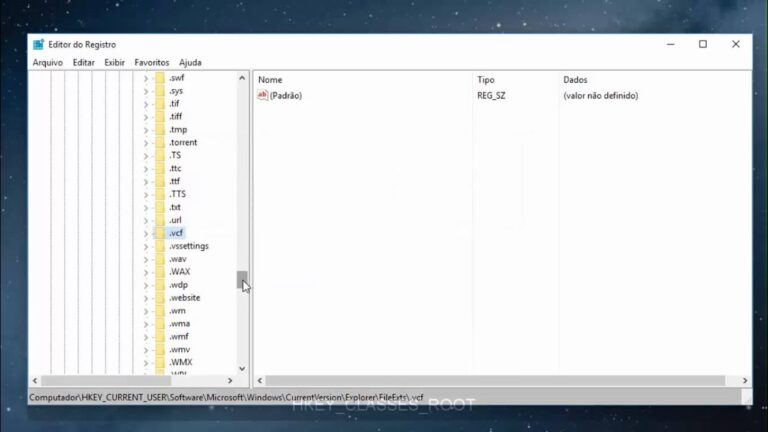Click the .wmf folder icon
The width and height of the screenshot is (768, 432).
click(x=160, y=337)
